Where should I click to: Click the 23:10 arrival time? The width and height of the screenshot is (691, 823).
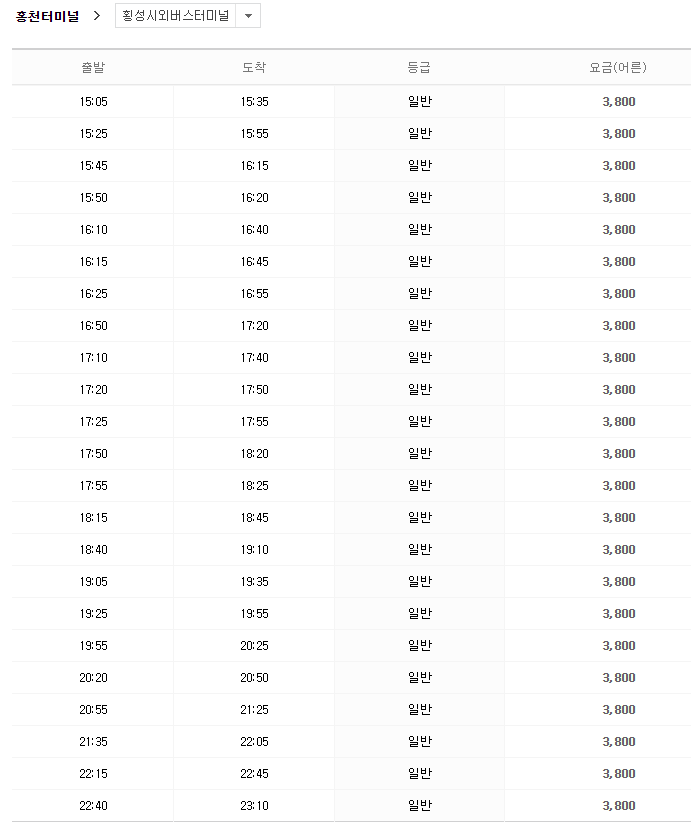coord(254,806)
